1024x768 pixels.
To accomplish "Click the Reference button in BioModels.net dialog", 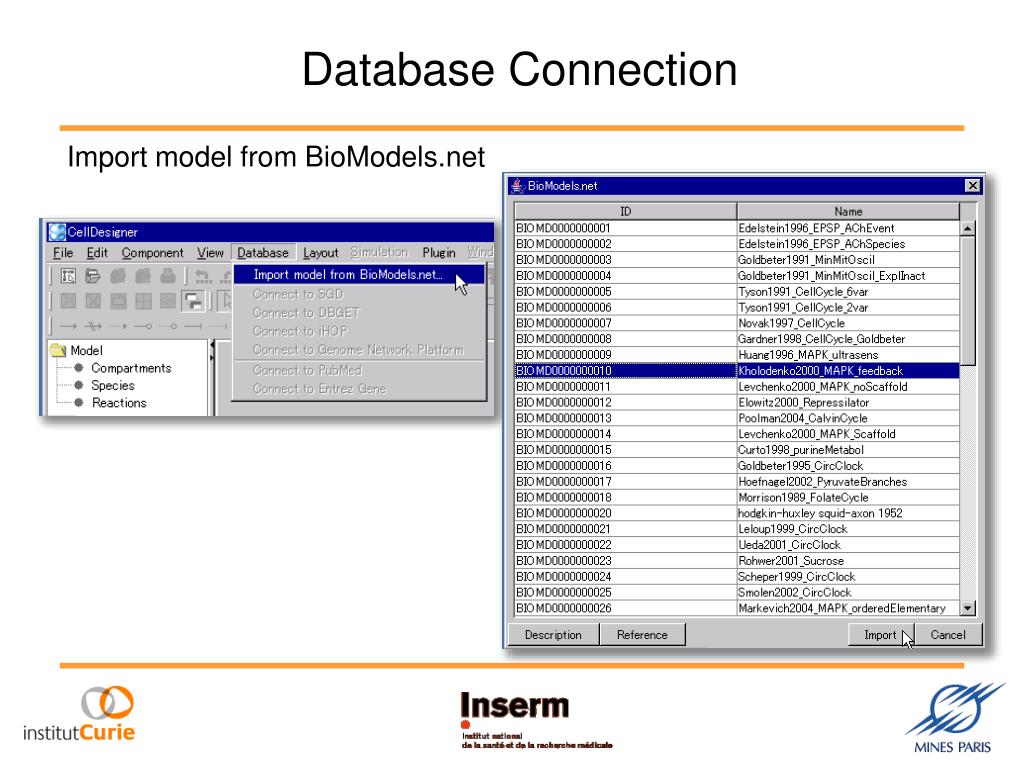I will 643,635.
